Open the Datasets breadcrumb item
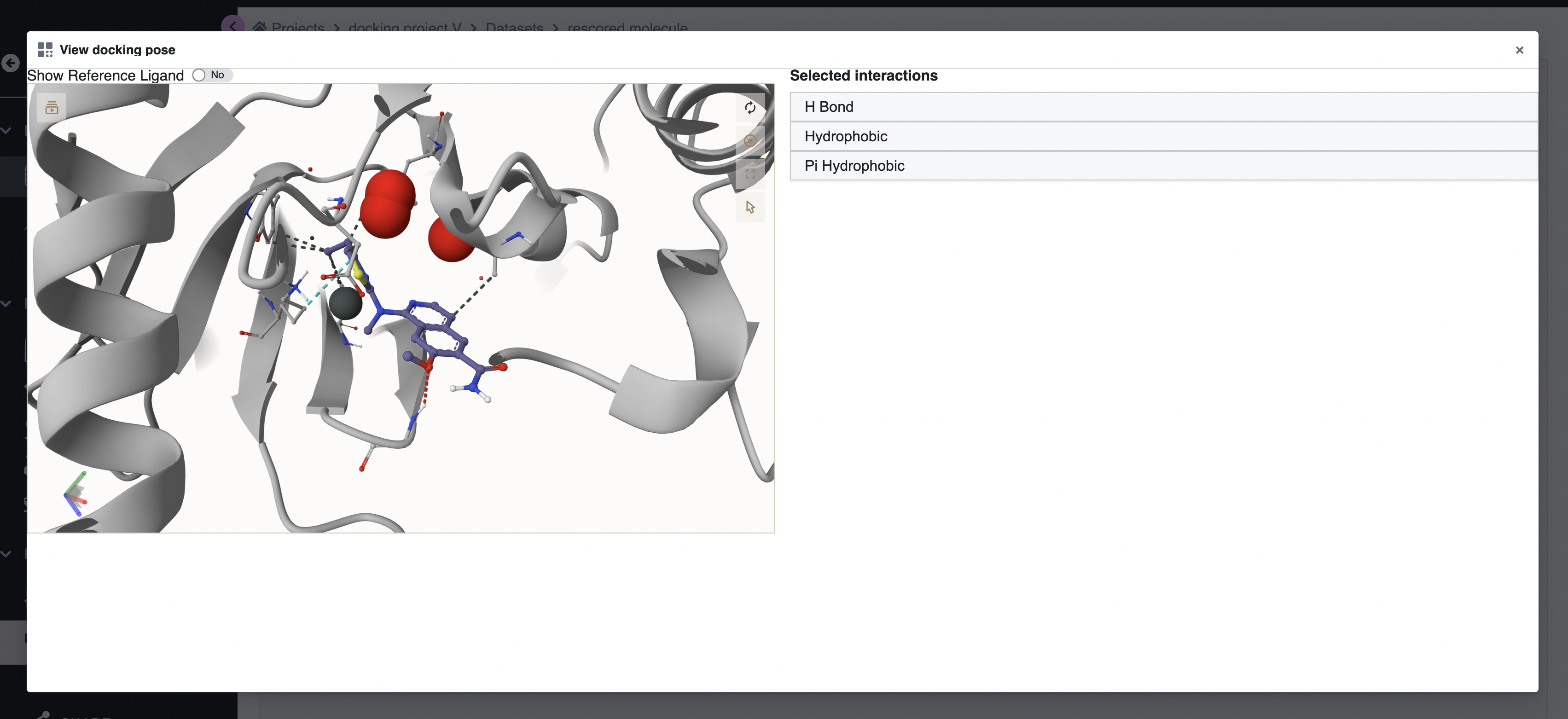1568x719 pixels. click(x=514, y=28)
